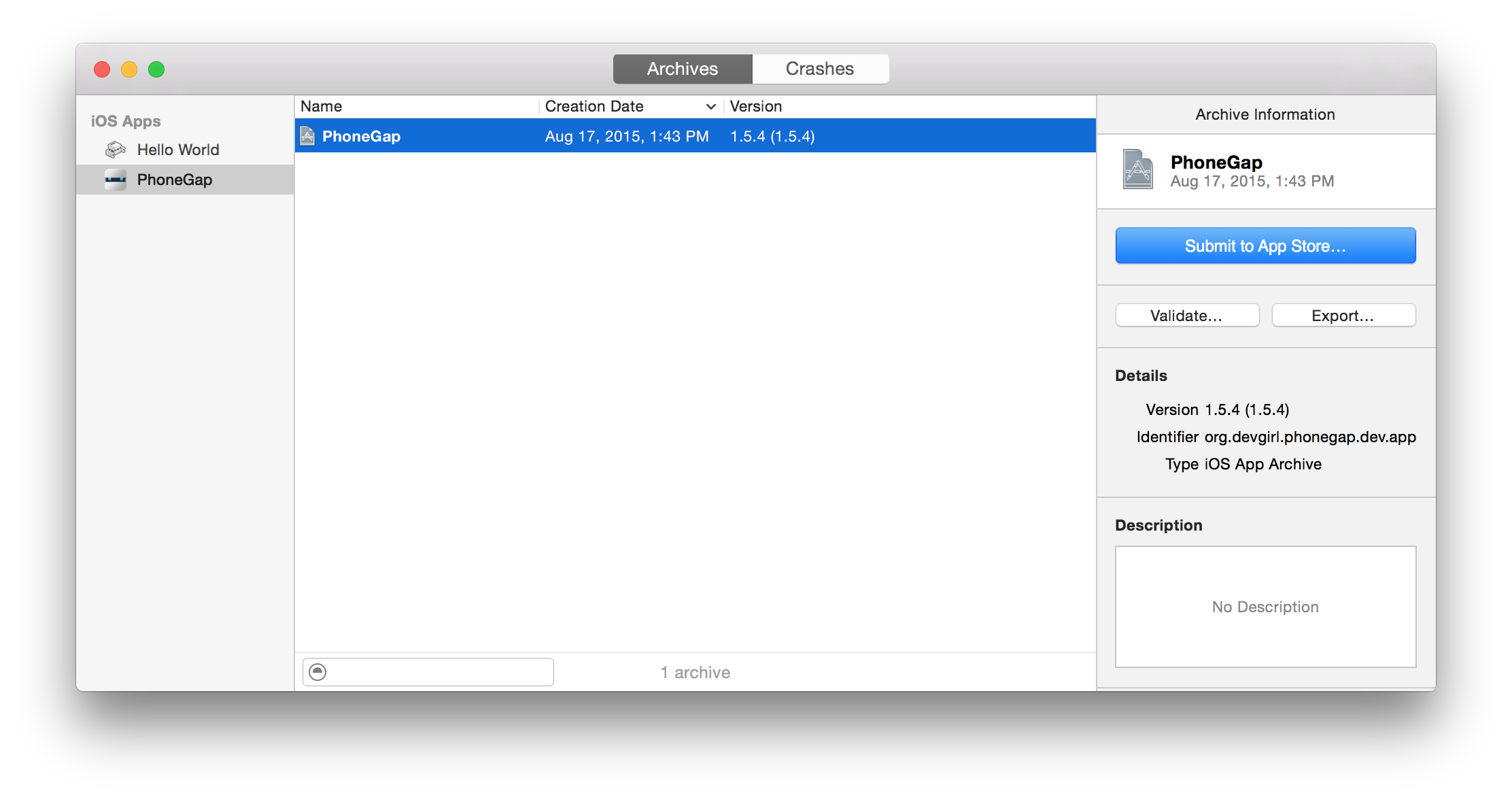
Task: Click the archive icon in Archive Information
Action: [x=1137, y=169]
